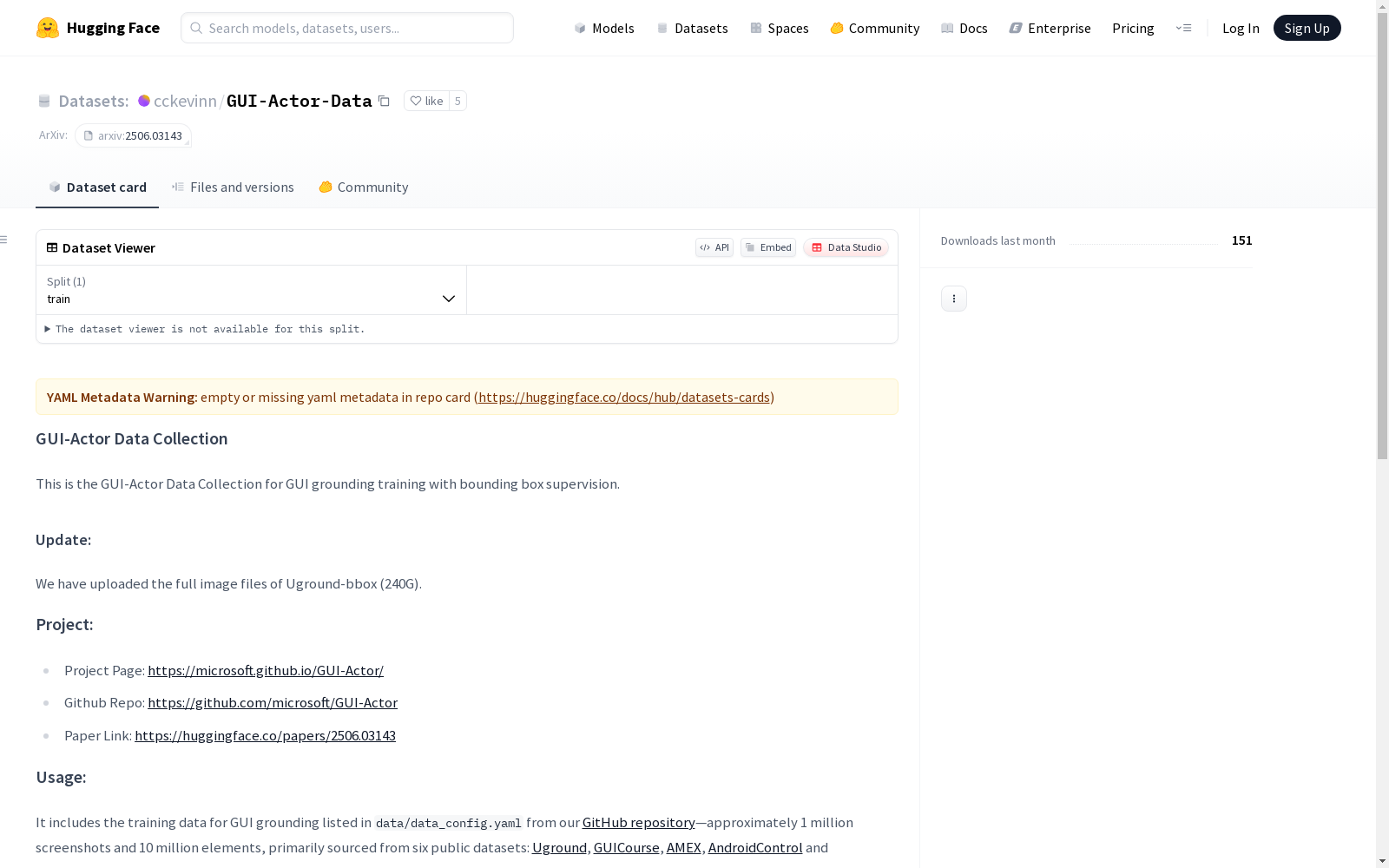Expand the dataset viewer unavailable message
Viewport: 1389px width, 868px height.
48,329
